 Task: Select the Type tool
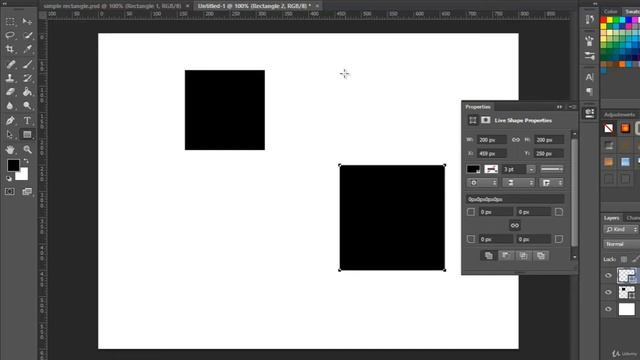[27, 120]
